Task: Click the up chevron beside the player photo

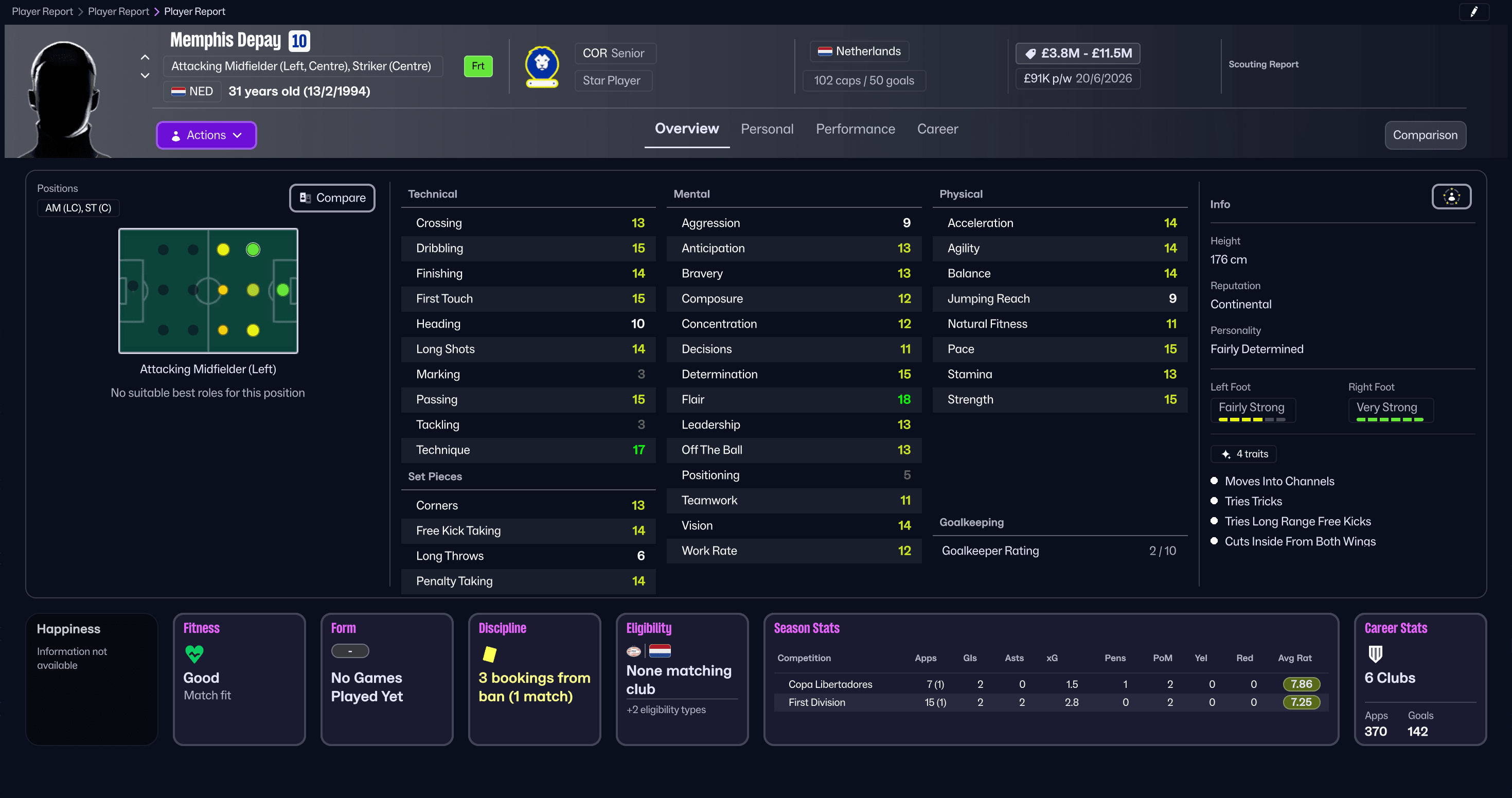Action: (x=145, y=57)
